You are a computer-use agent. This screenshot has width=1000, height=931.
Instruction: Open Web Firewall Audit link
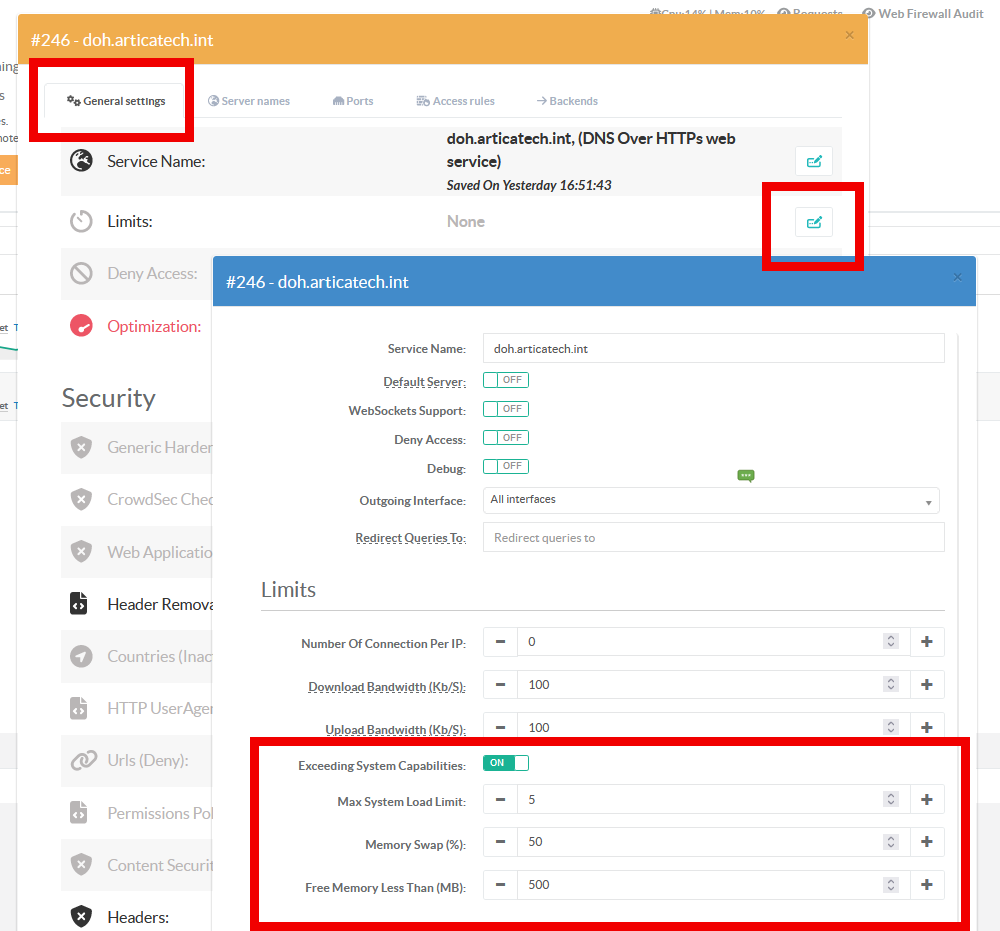coord(924,14)
